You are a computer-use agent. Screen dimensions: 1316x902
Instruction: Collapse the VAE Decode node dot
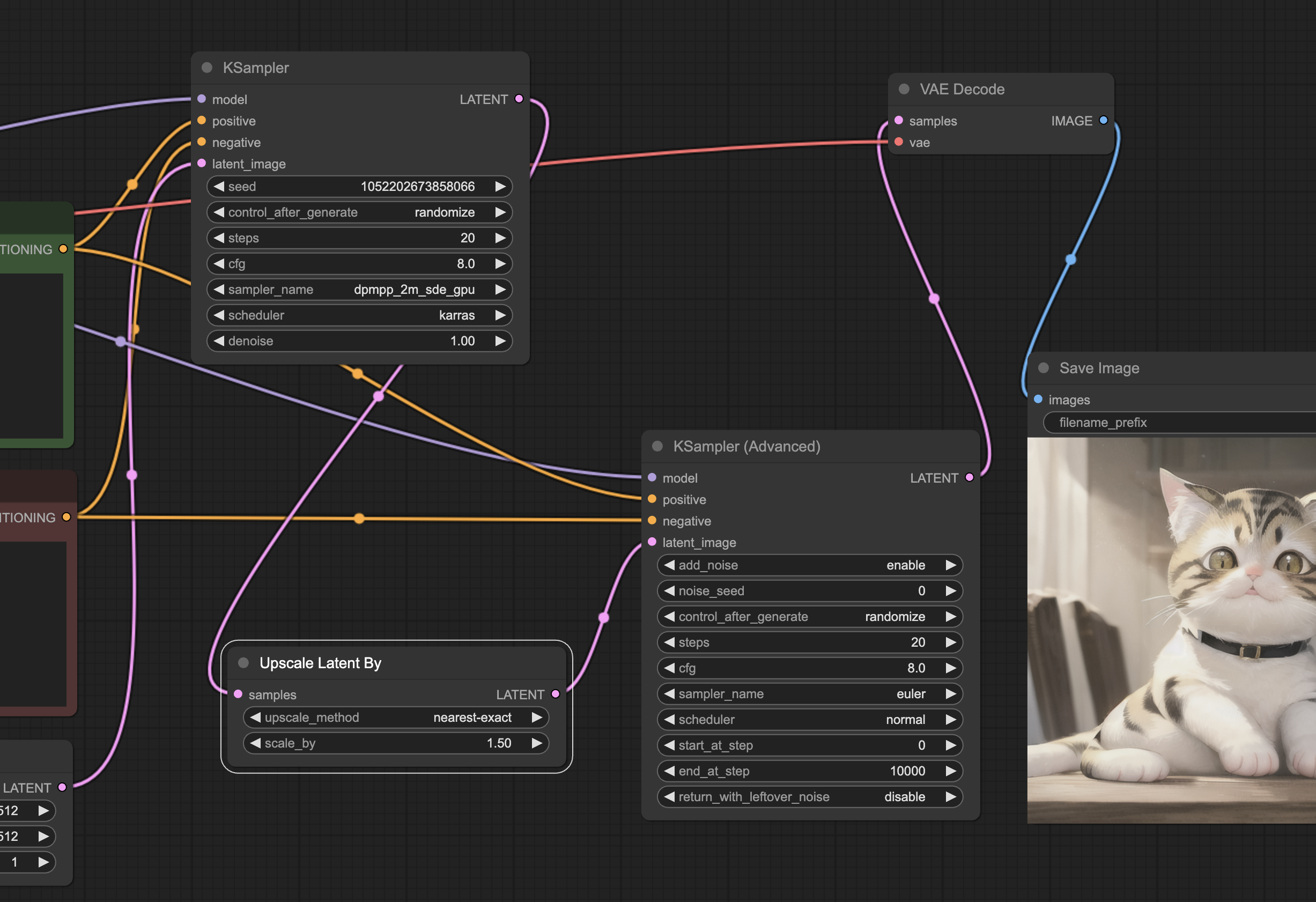point(904,90)
